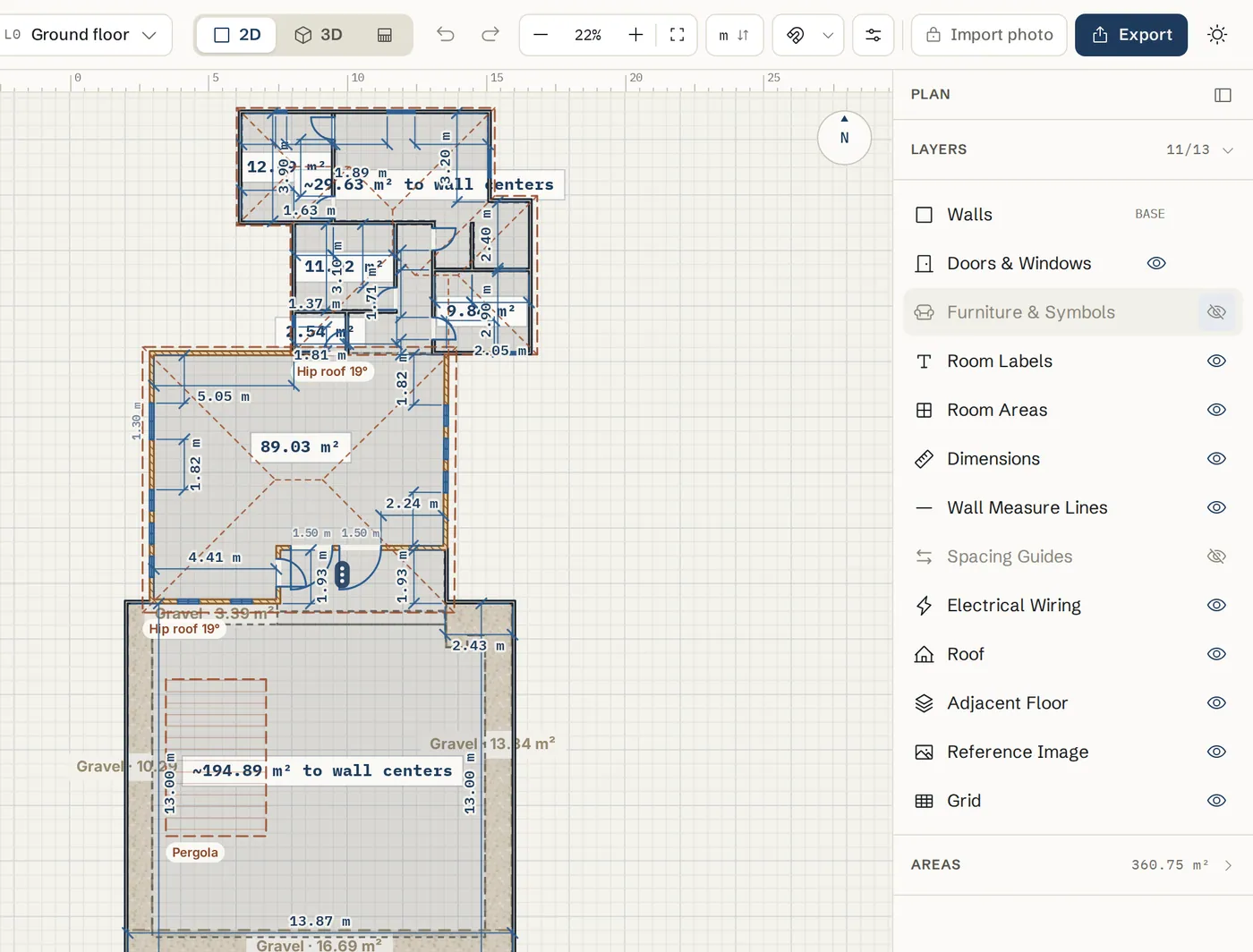The image size is (1253, 952).
Task: Select the Electrical Wiring lightning icon
Action: [925, 606]
